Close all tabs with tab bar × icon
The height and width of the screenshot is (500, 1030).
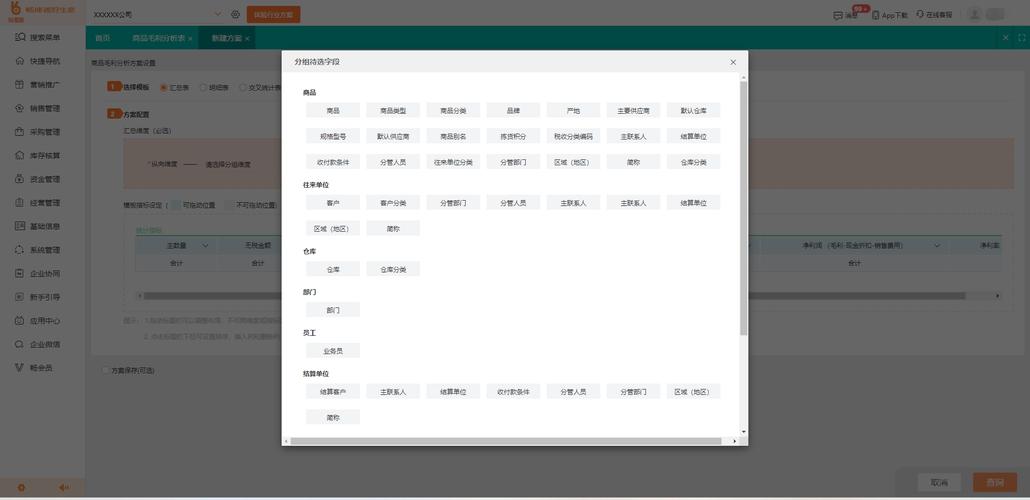1006,38
